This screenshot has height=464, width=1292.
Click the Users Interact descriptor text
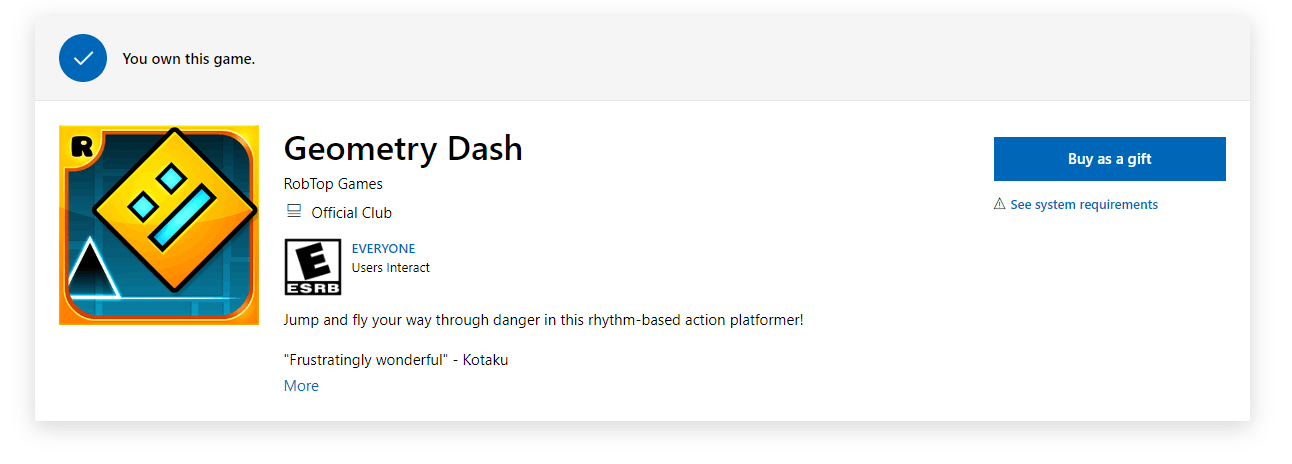tap(391, 268)
